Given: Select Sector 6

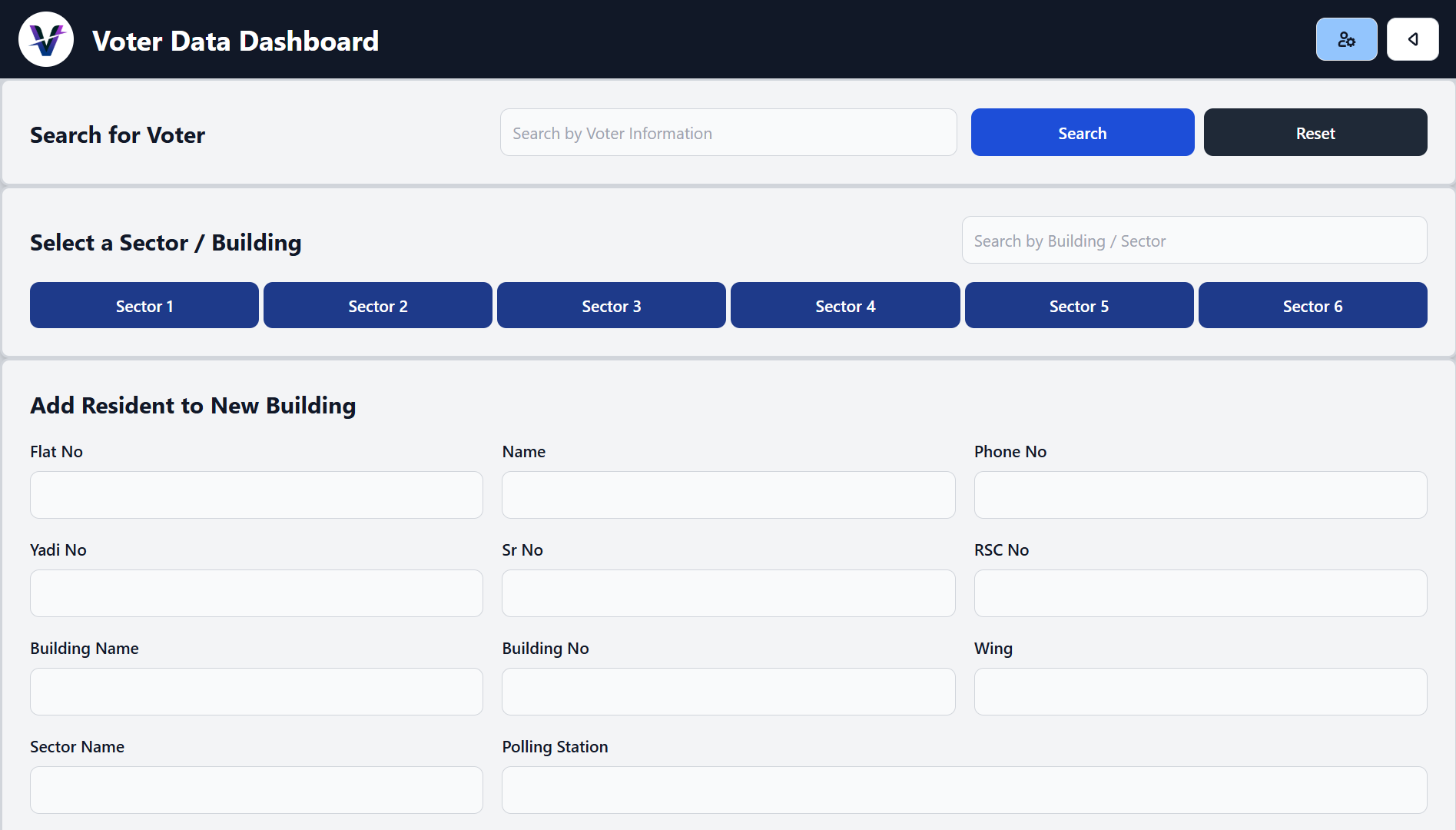Looking at the screenshot, I should click(x=1312, y=305).
